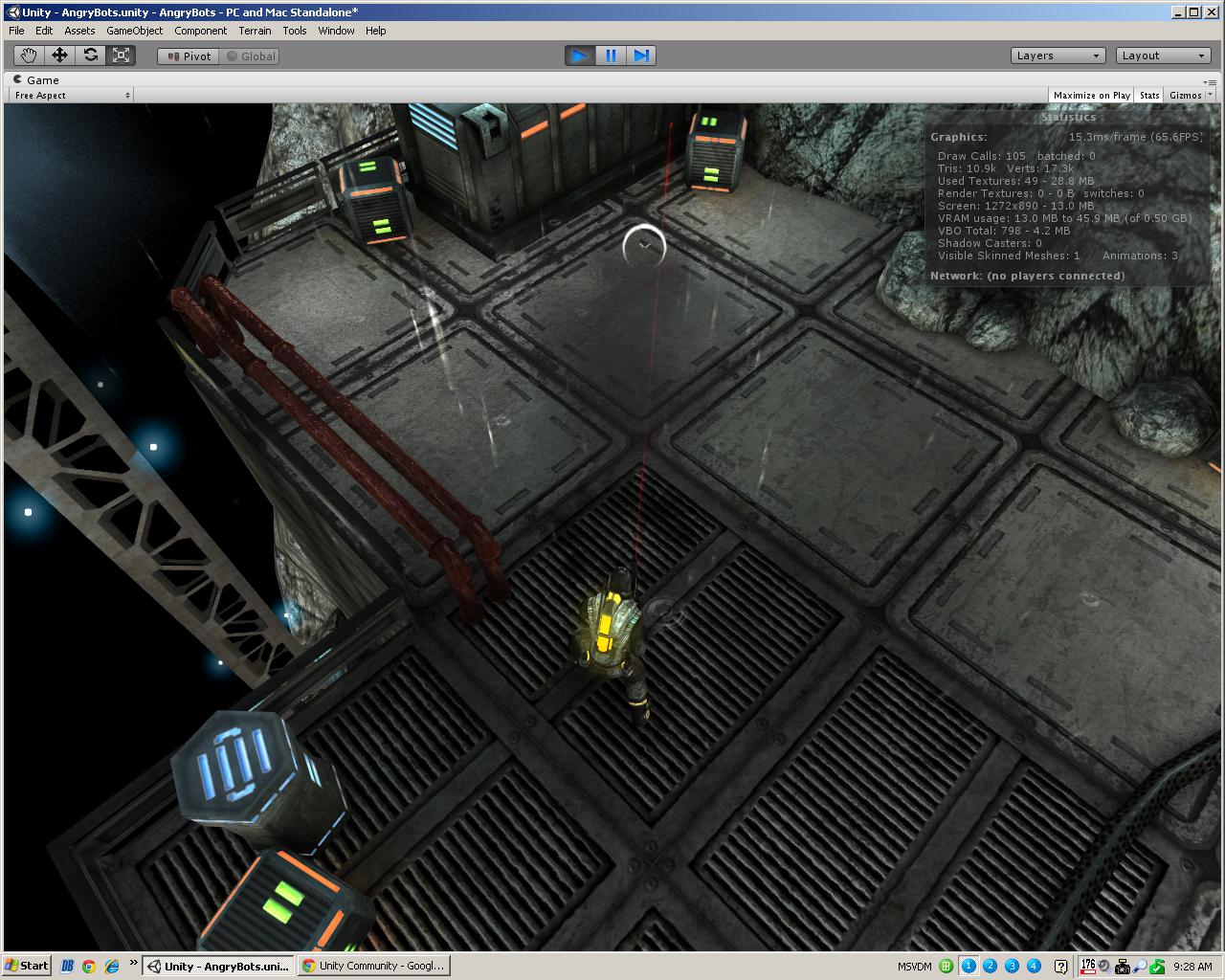Open the File menu
The image size is (1225, 980).
16,31
